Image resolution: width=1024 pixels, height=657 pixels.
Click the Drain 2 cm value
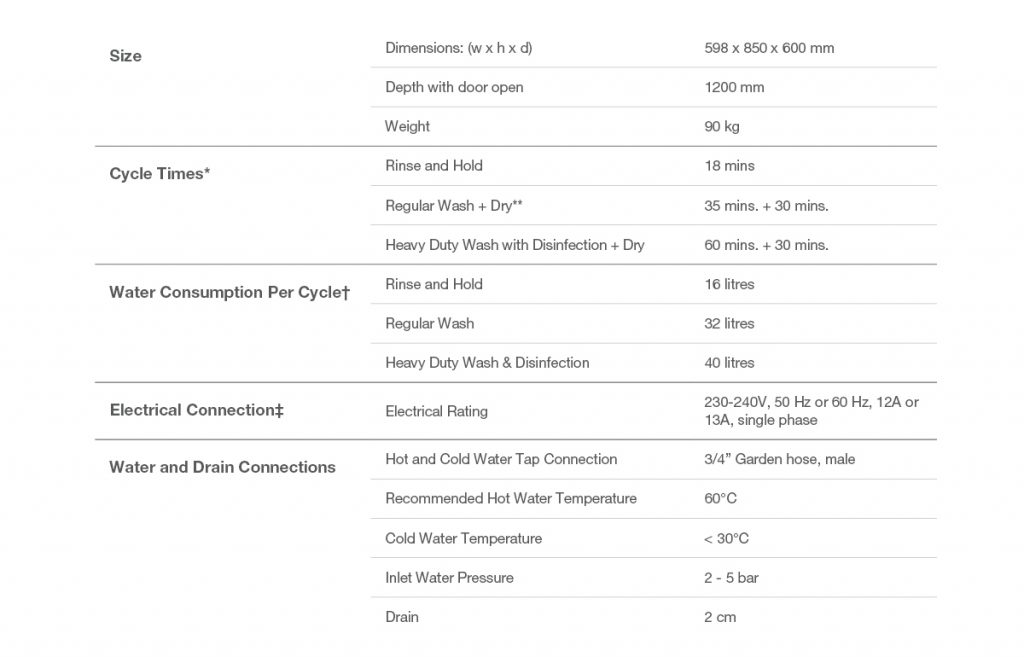pyautogui.click(x=720, y=617)
